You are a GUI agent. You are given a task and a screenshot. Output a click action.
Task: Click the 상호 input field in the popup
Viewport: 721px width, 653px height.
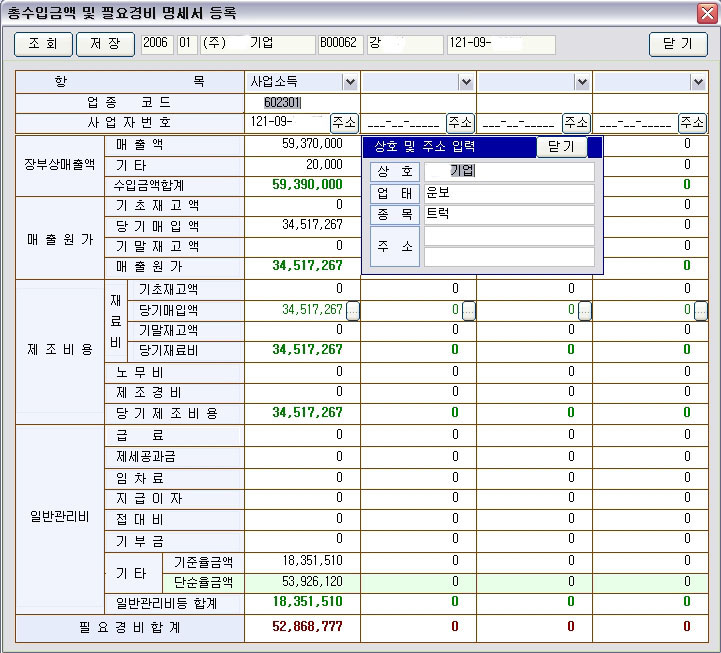click(508, 171)
